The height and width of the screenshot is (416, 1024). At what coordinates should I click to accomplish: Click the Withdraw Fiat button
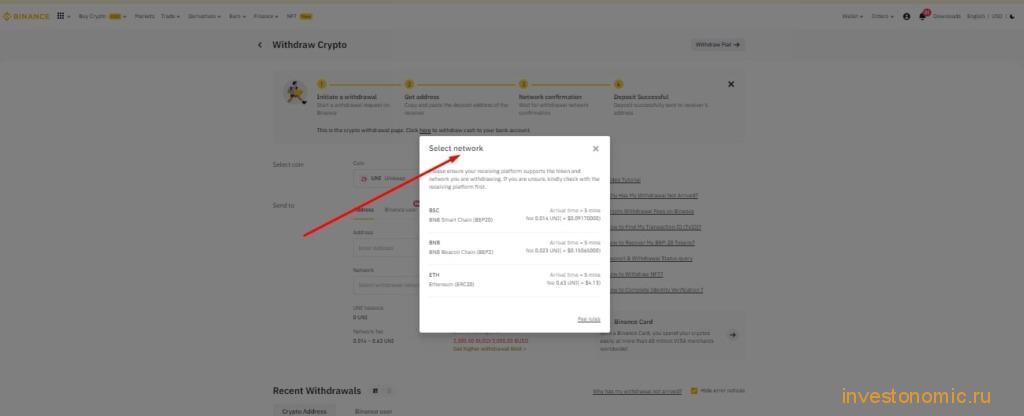coord(718,45)
